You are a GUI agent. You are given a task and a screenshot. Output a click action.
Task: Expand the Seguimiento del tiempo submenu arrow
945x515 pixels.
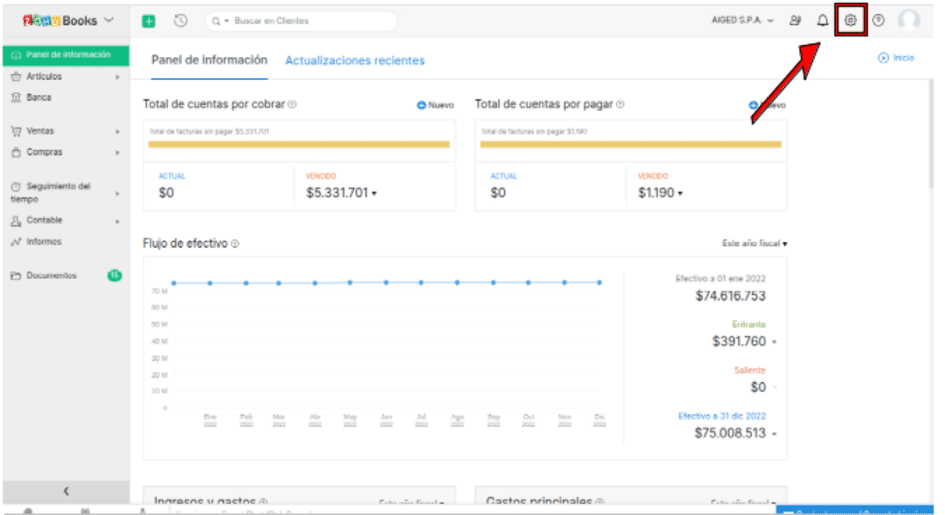pyautogui.click(x=118, y=193)
